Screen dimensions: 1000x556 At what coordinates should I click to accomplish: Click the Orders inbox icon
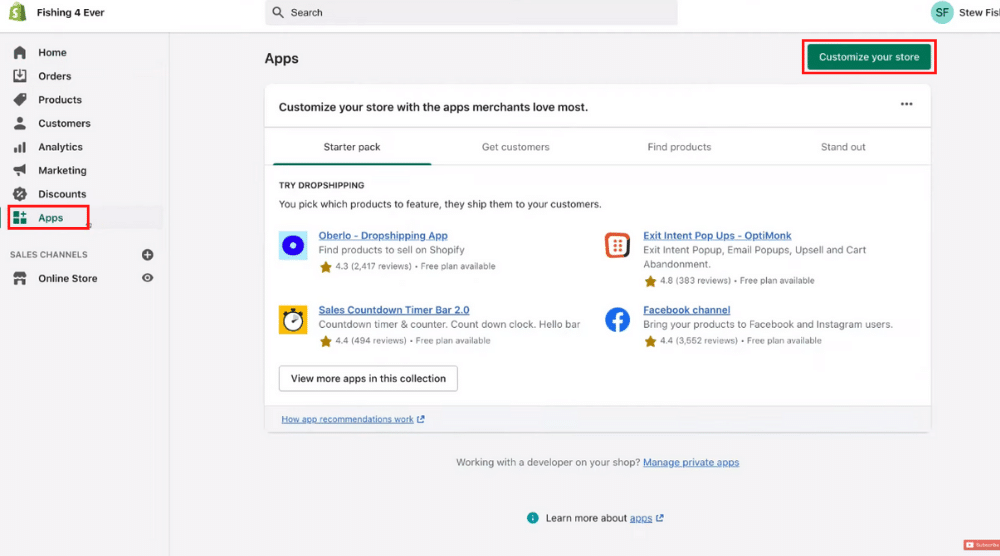(20, 76)
